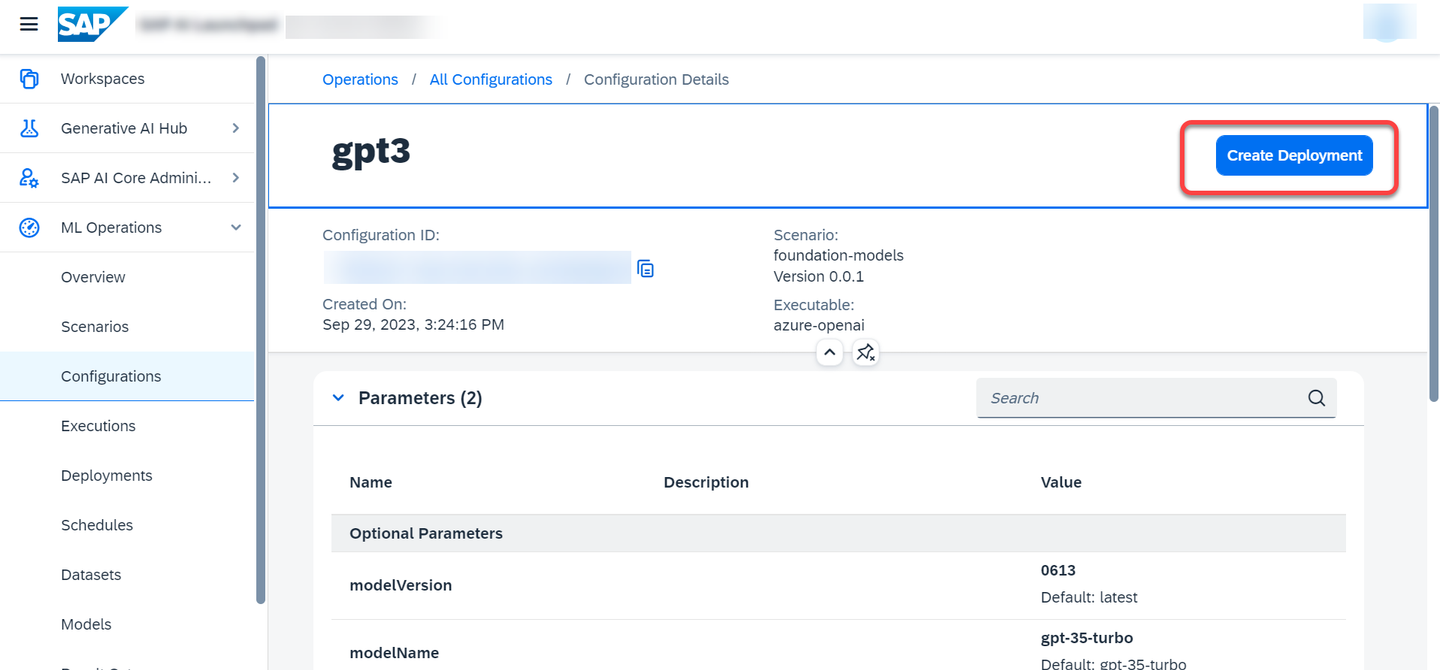Click the Value column header

pyautogui.click(x=1061, y=482)
